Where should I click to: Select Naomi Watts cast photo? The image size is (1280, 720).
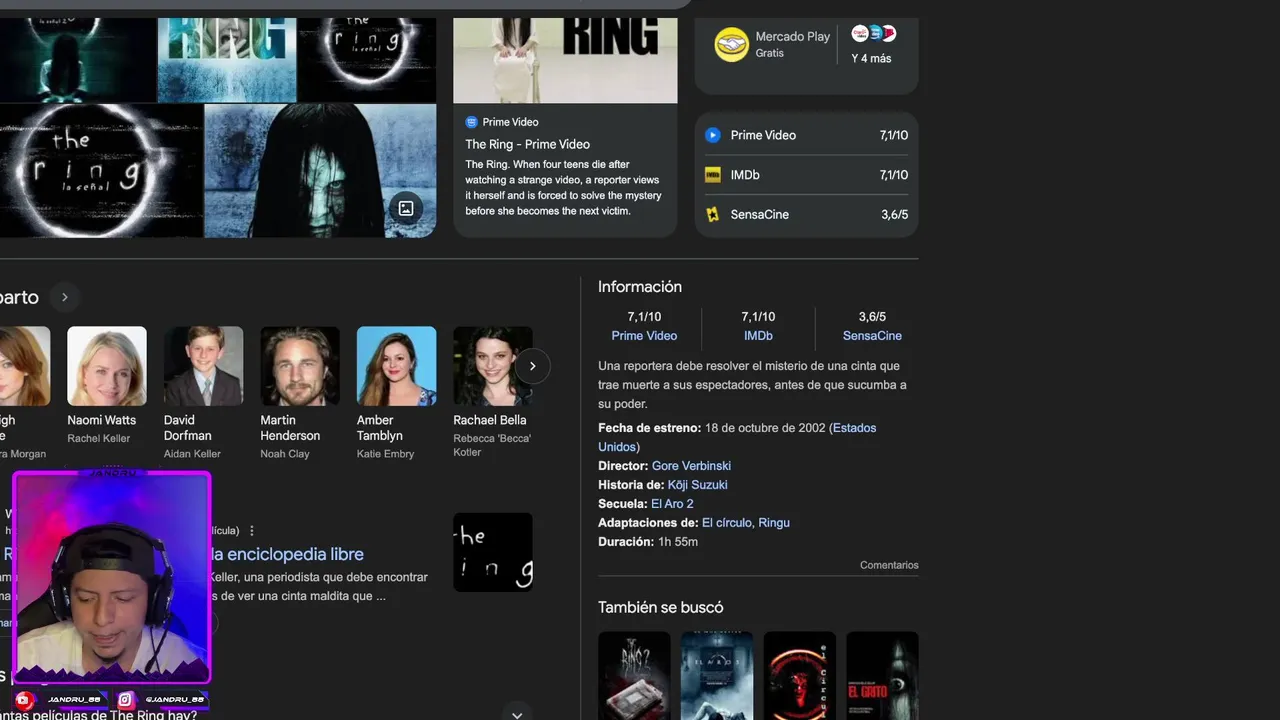(x=107, y=366)
